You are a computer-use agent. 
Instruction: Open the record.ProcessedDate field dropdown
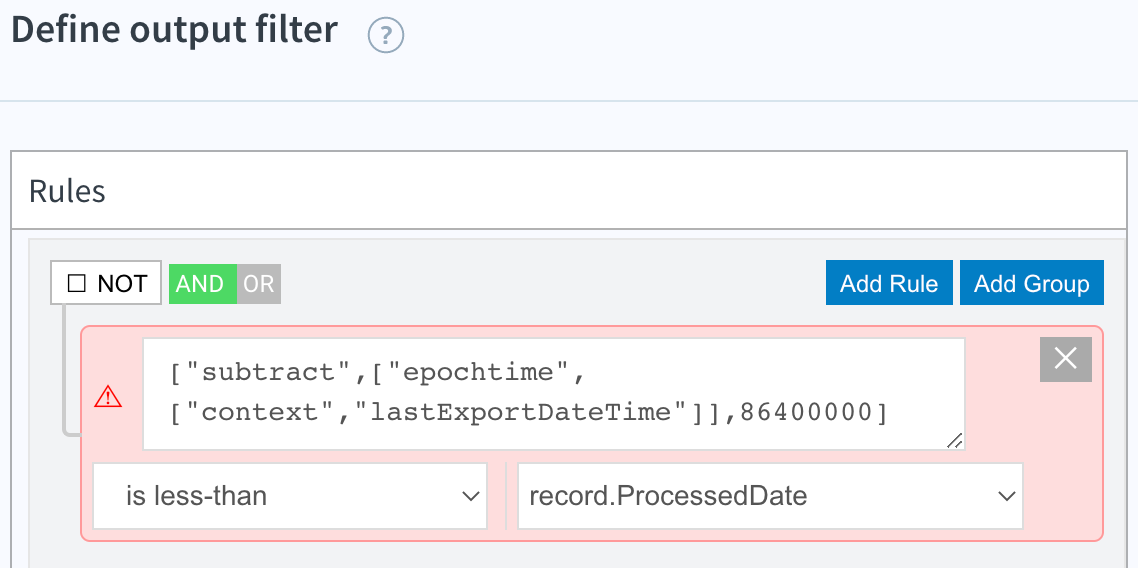(770, 496)
